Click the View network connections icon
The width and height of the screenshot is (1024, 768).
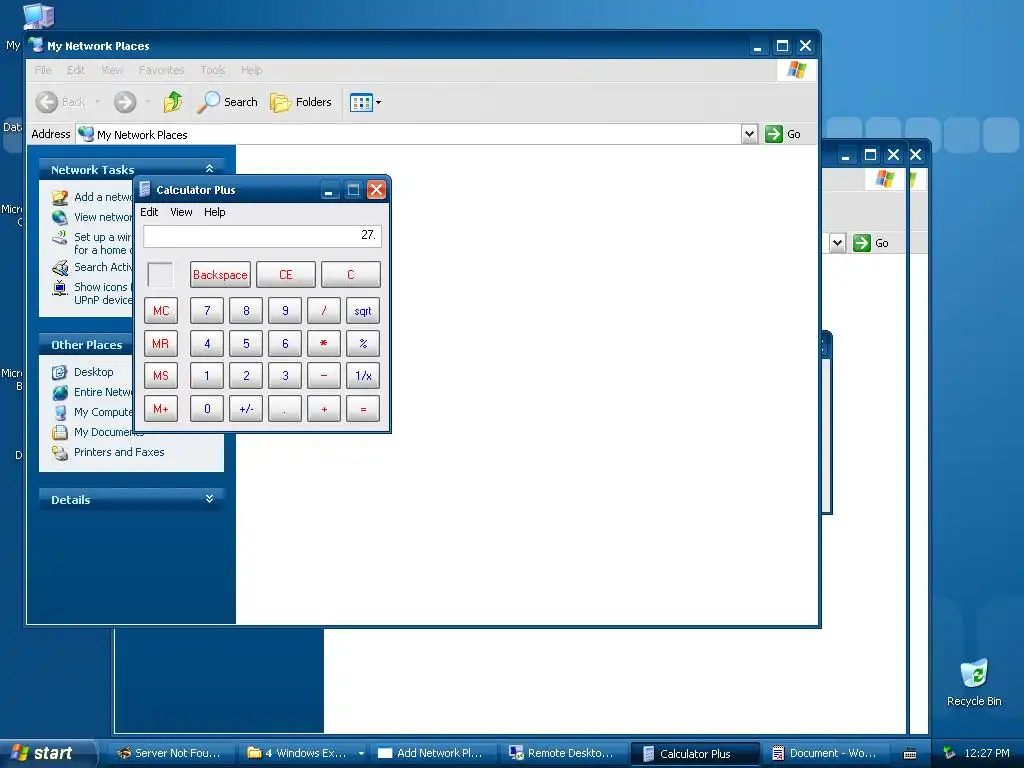click(60, 217)
